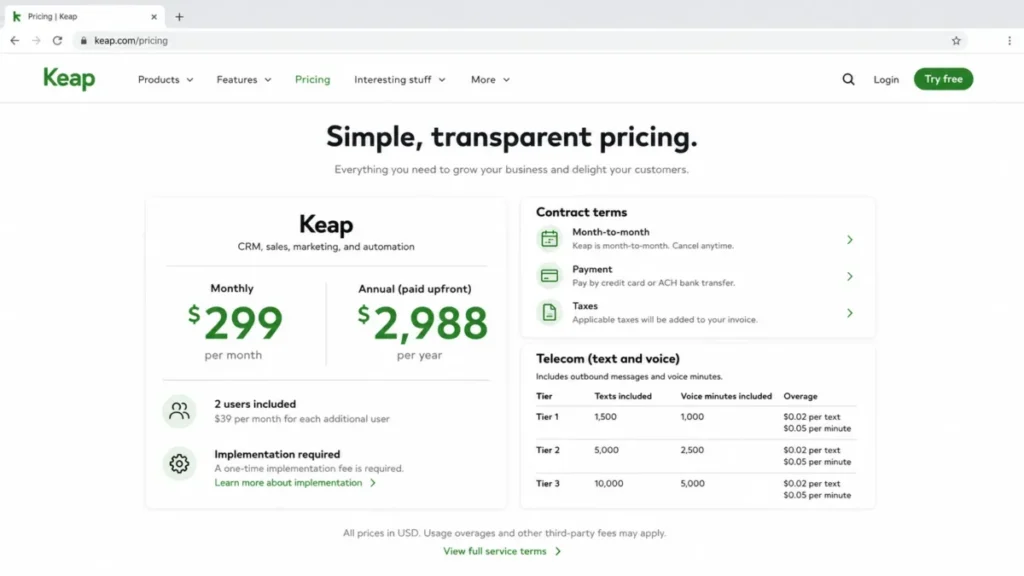Click the 'Contract terms' heading
Viewport: 1024px width, 576px height.
pos(581,212)
